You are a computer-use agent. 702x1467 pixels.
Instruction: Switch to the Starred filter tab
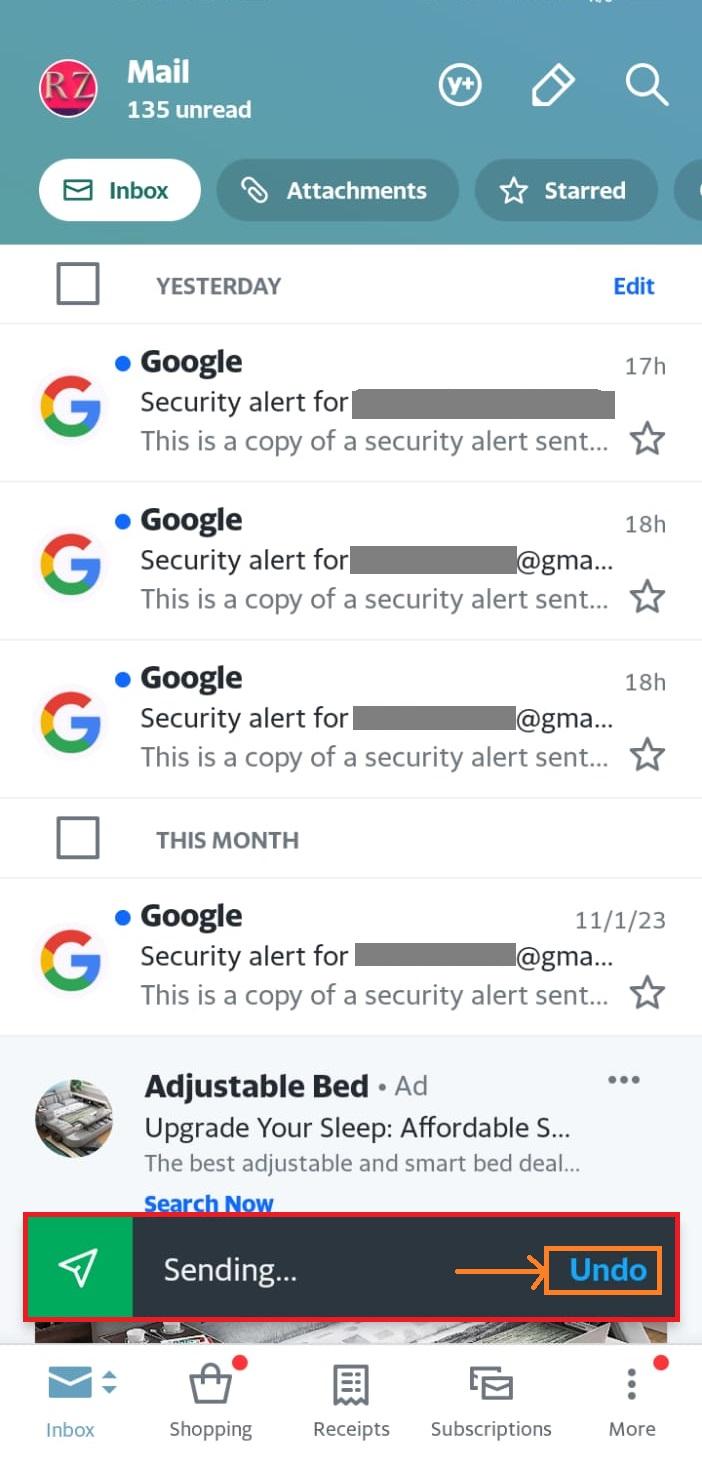tap(565, 190)
